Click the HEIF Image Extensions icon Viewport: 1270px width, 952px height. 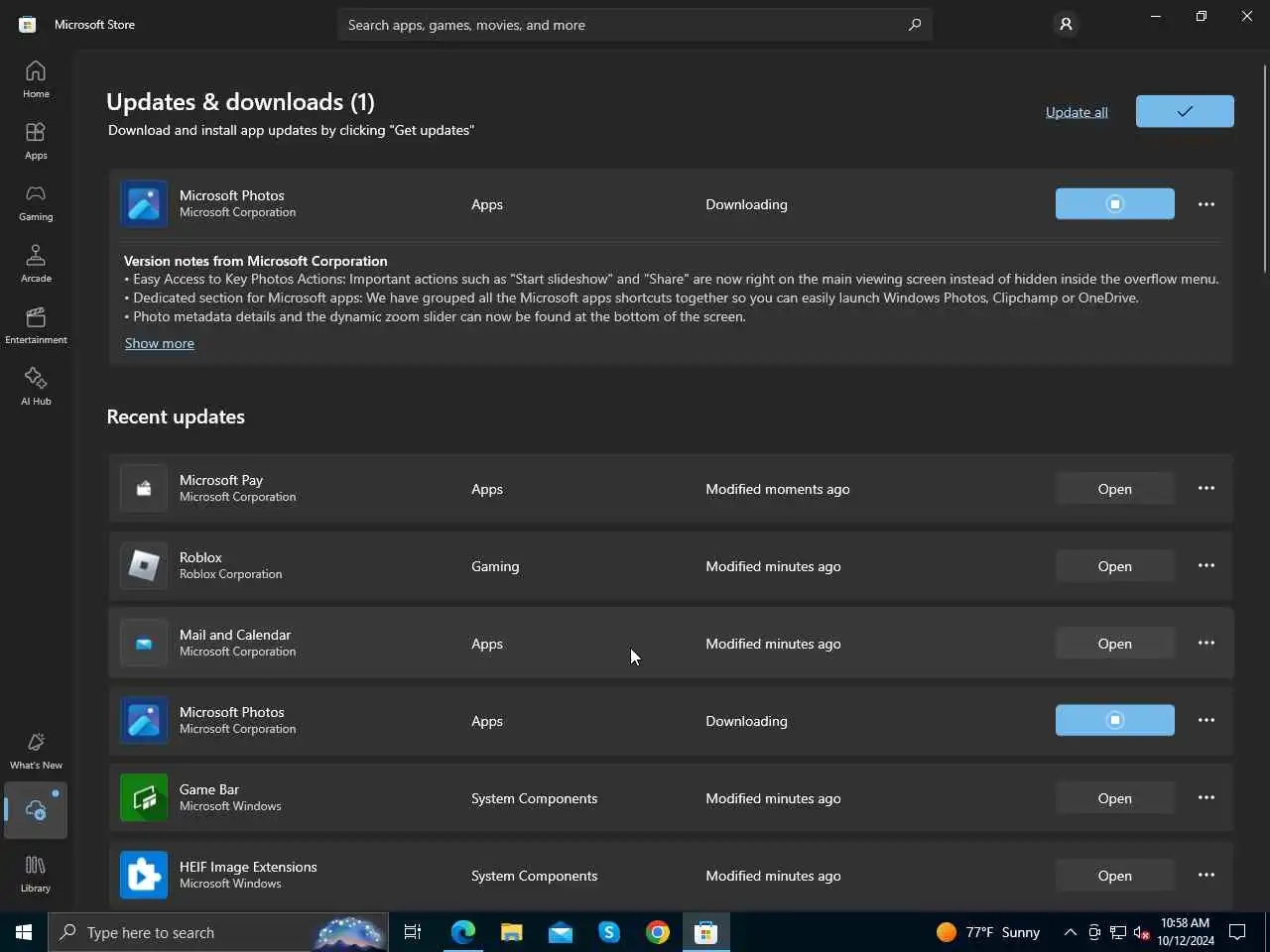click(x=144, y=876)
